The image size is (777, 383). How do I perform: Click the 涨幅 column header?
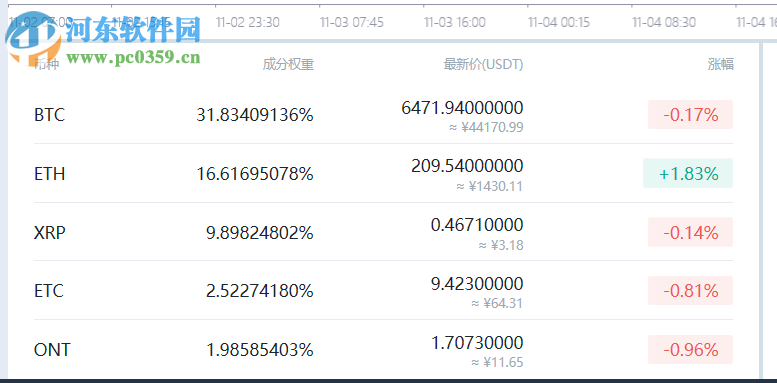point(721,64)
